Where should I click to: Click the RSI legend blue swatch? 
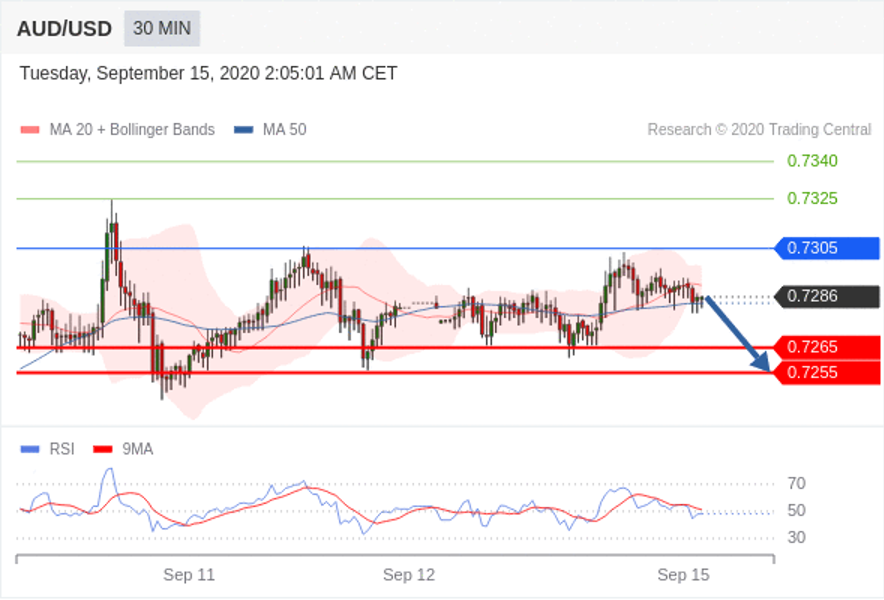pyautogui.click(x=30, y=449)
